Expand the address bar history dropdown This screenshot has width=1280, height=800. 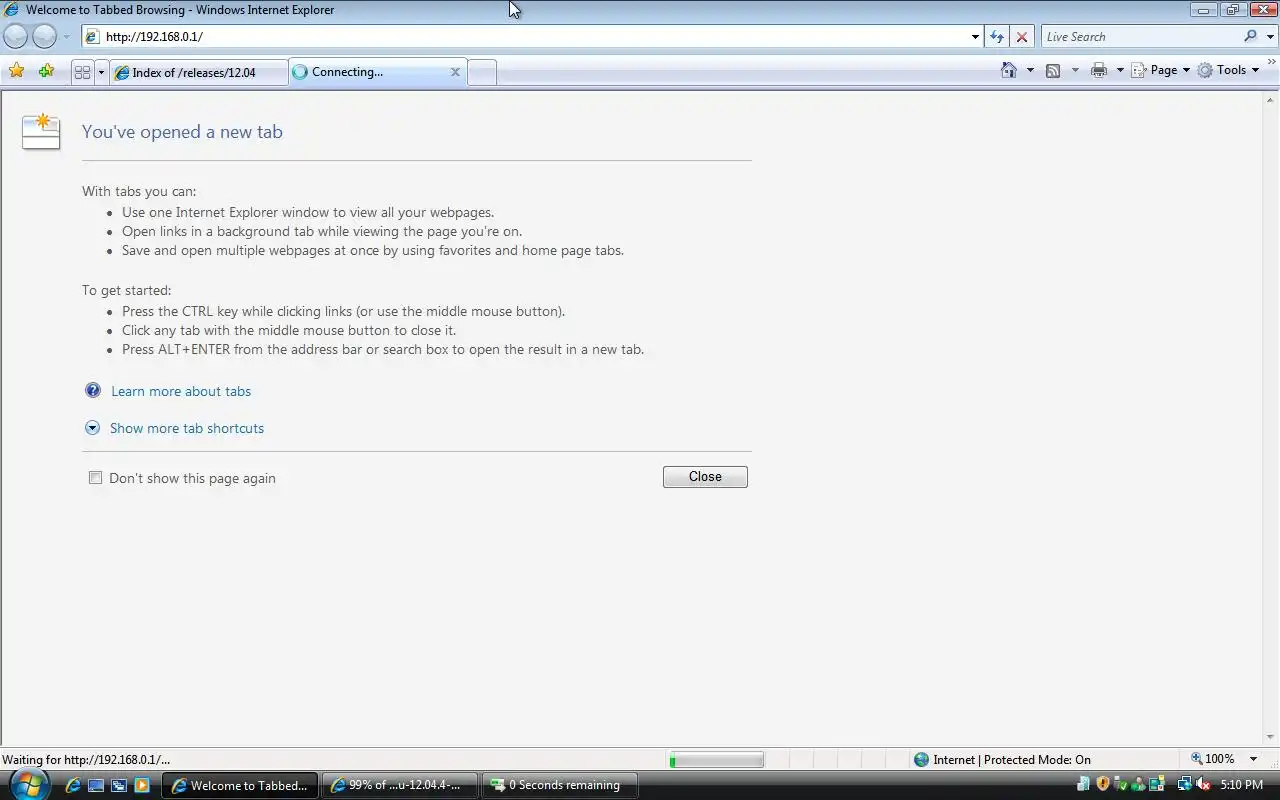975,37
